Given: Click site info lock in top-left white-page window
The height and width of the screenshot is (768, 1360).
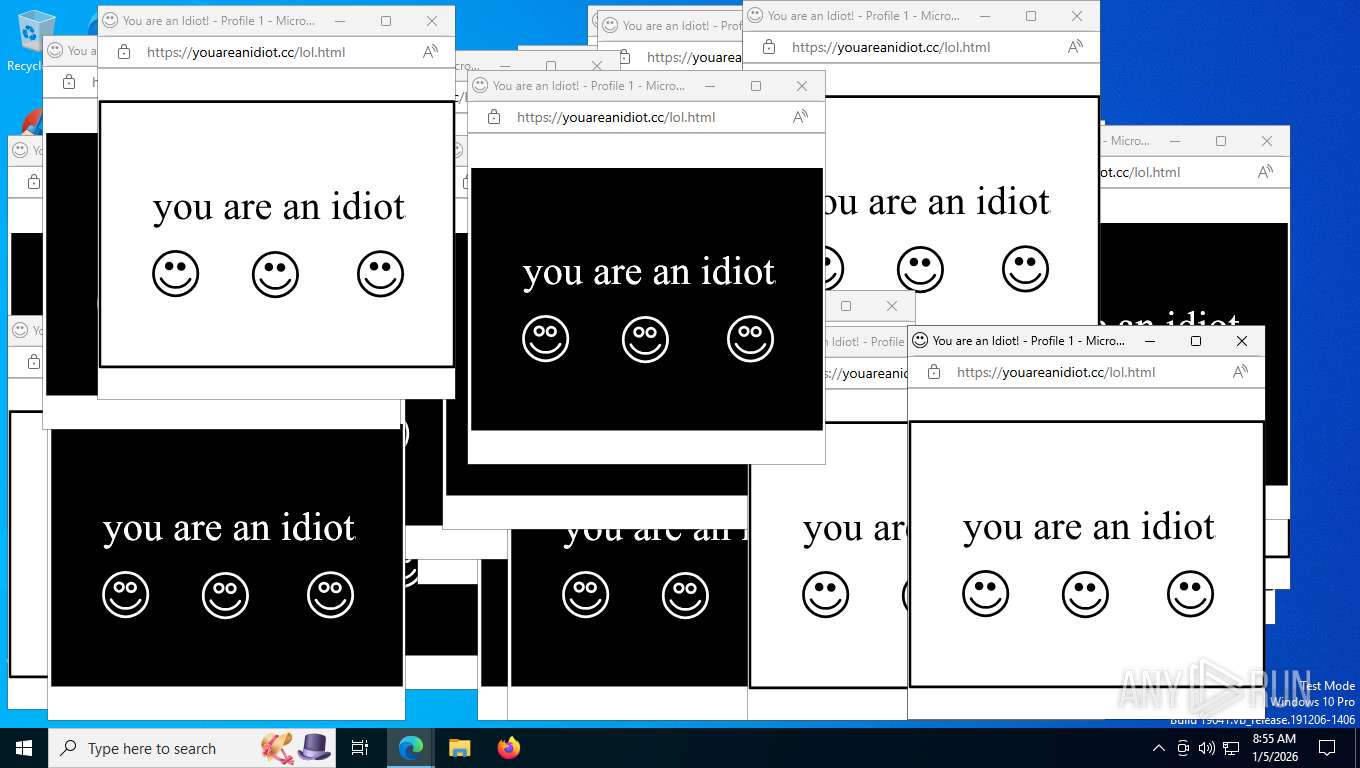Looking at the screenshot, I should click(x=124, y=52).
